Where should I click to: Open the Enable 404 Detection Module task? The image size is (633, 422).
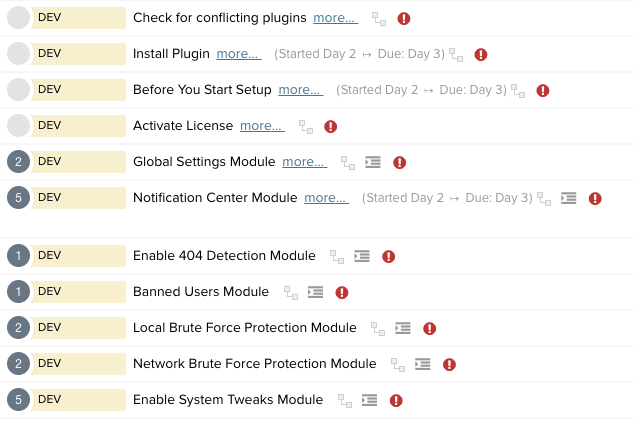[224, 256]
